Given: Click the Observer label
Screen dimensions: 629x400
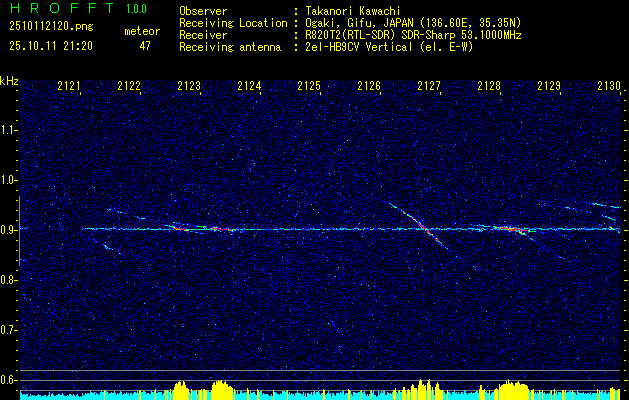Looking at the screenshot, I should 203,11.
